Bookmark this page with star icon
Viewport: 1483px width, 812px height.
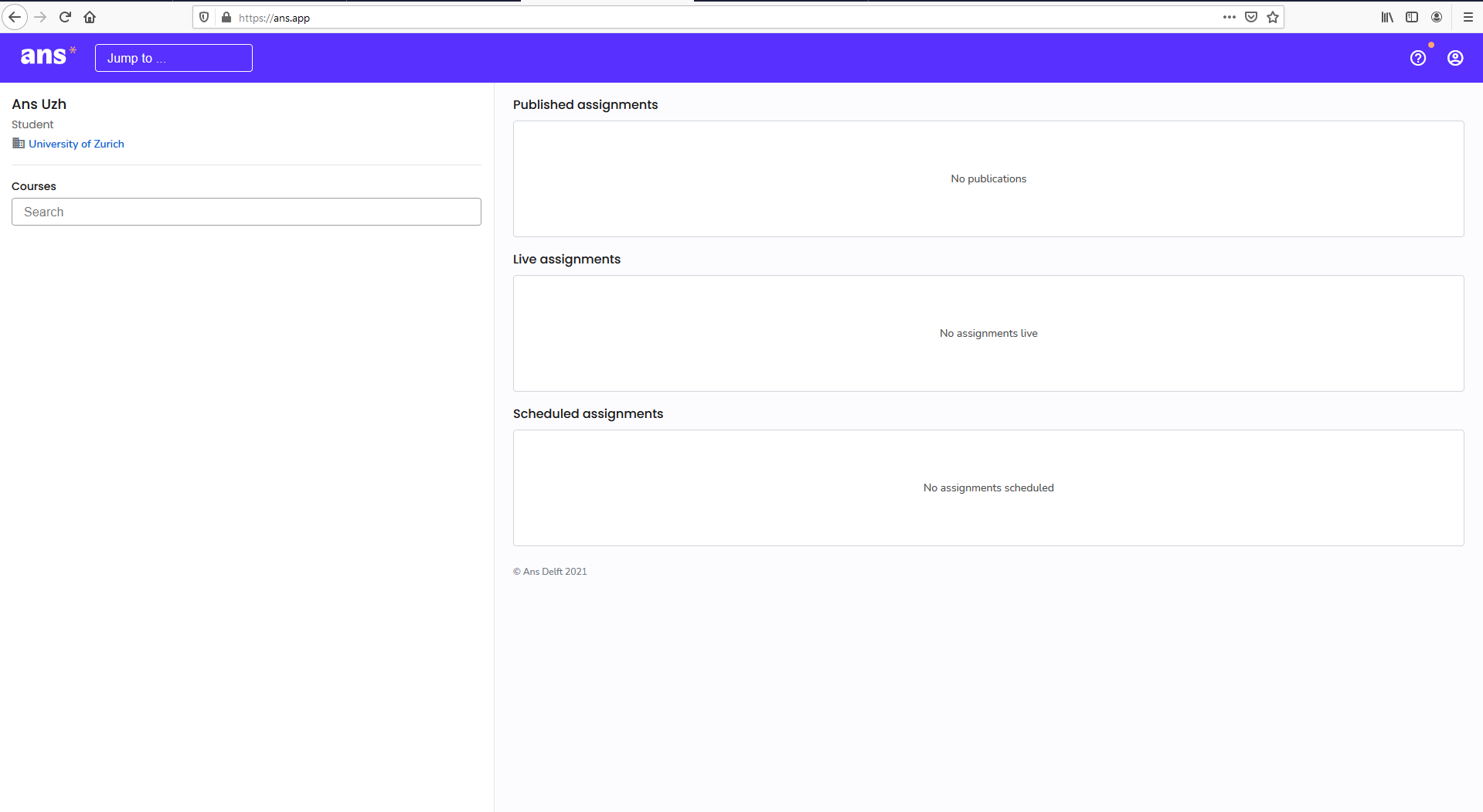1273,17
